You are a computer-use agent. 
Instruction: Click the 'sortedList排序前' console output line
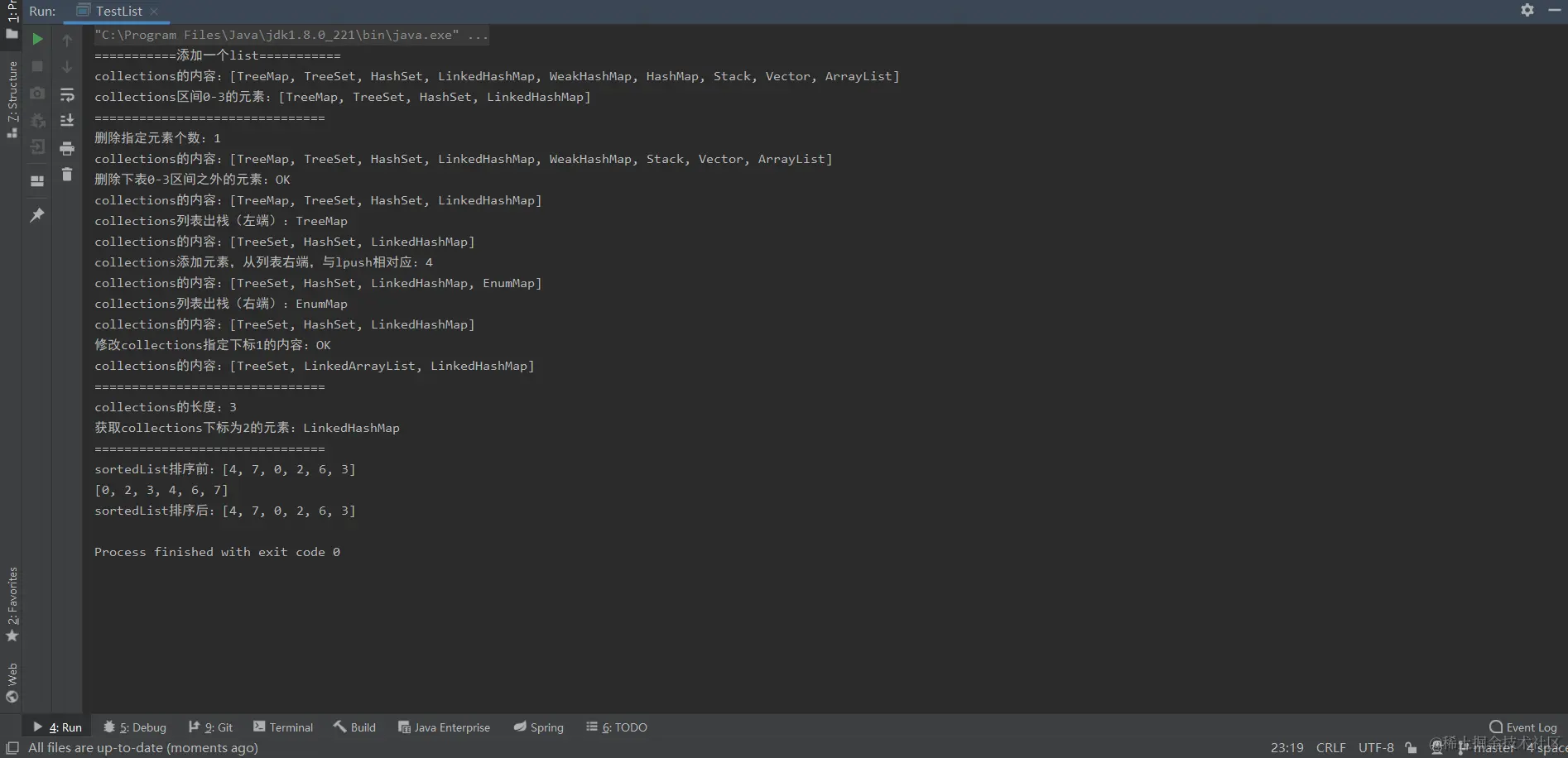point(225,469)
